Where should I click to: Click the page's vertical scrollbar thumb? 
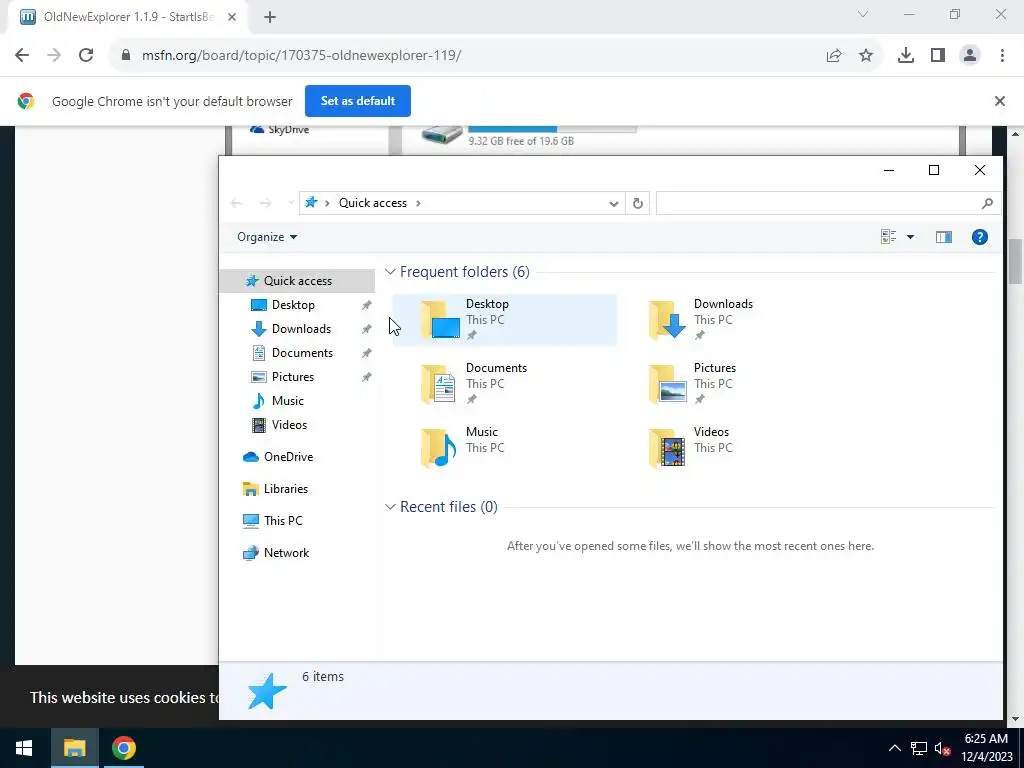pos(1016,261)
